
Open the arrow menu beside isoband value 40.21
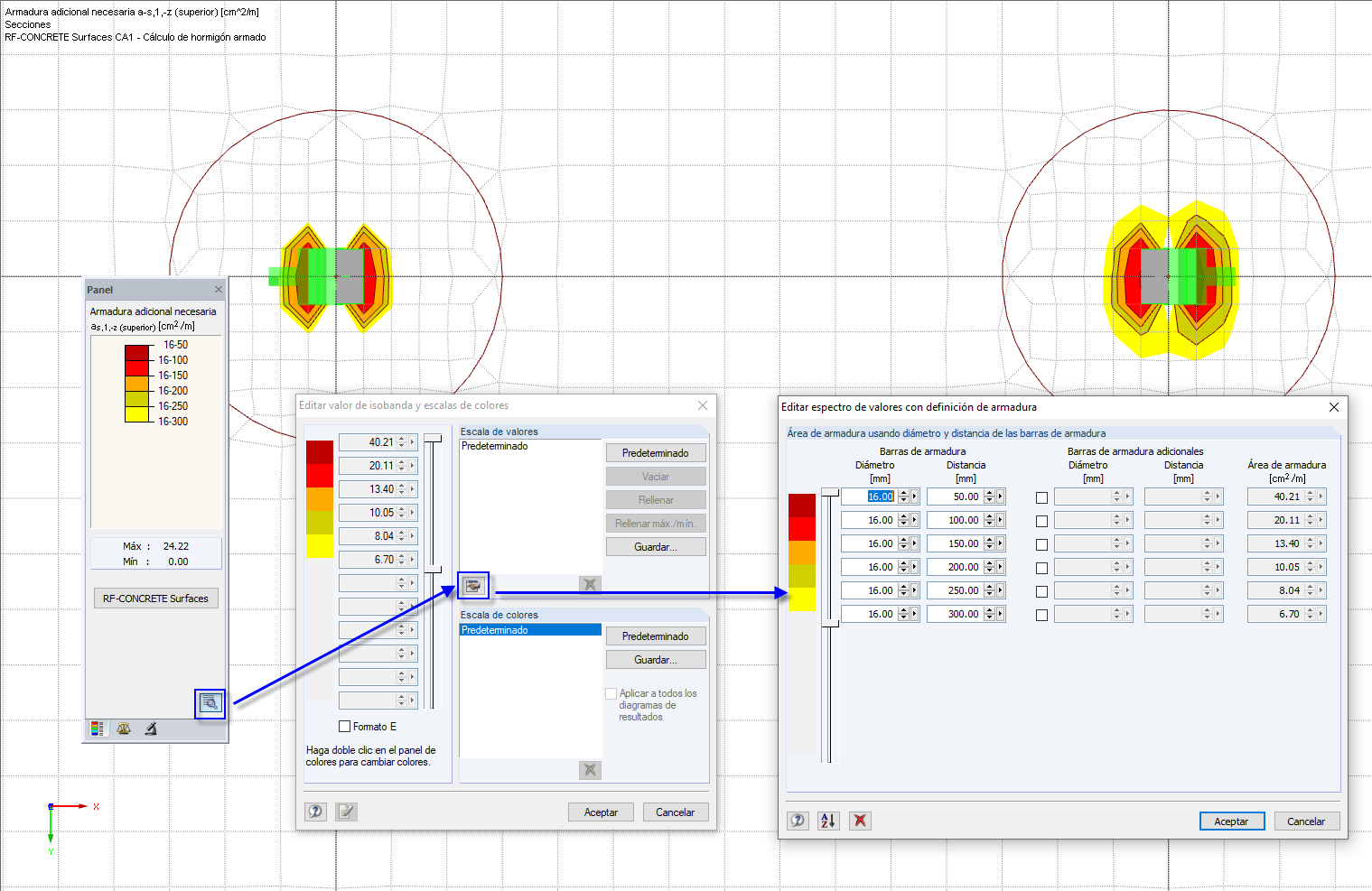(413, 442)
